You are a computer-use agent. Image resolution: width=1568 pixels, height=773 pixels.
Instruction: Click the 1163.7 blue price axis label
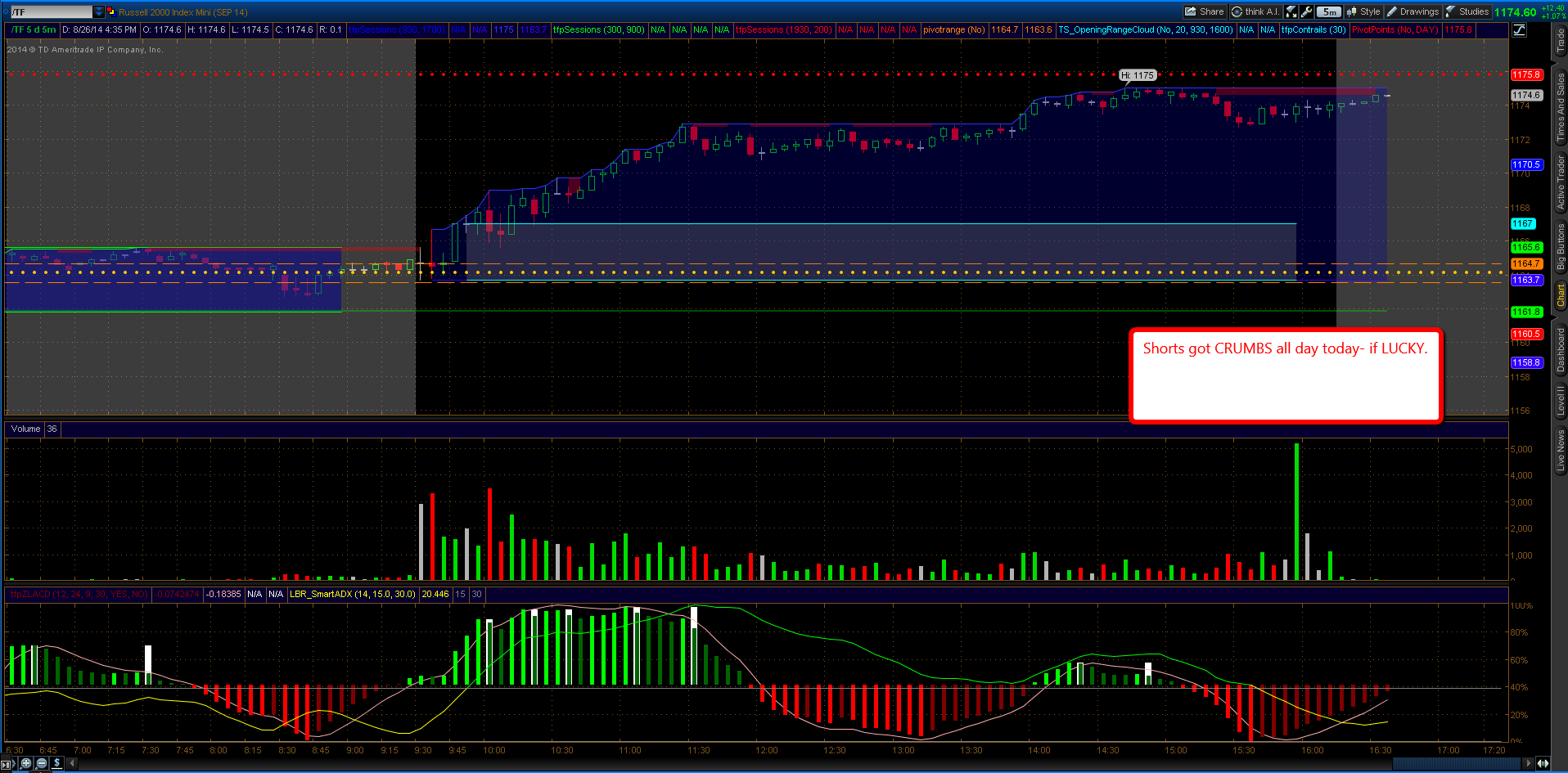click(1526, 280)
